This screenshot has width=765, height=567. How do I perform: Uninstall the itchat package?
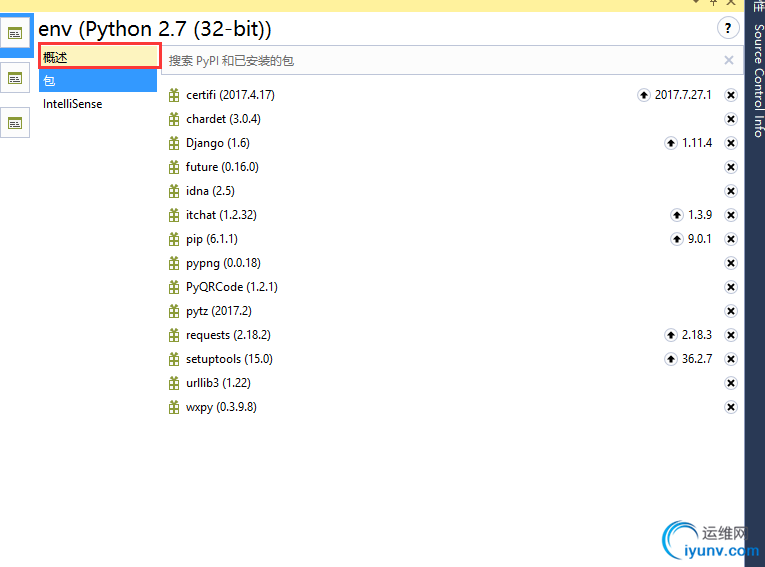730,215
